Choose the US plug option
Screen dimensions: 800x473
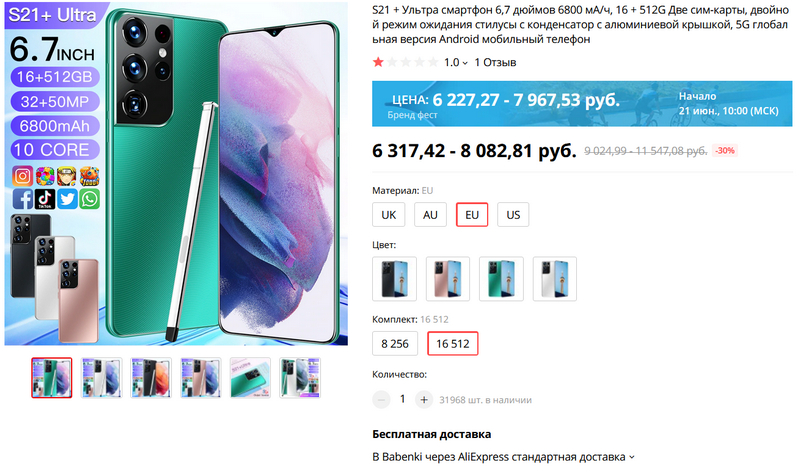point(513,215)
